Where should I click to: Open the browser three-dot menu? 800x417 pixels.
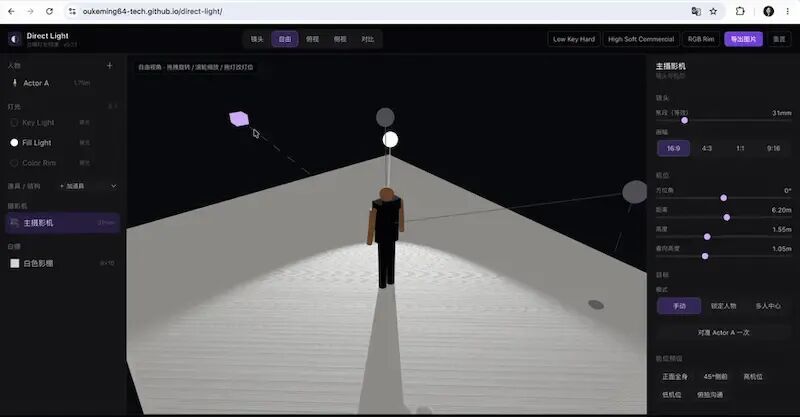[x=788, y=11]
